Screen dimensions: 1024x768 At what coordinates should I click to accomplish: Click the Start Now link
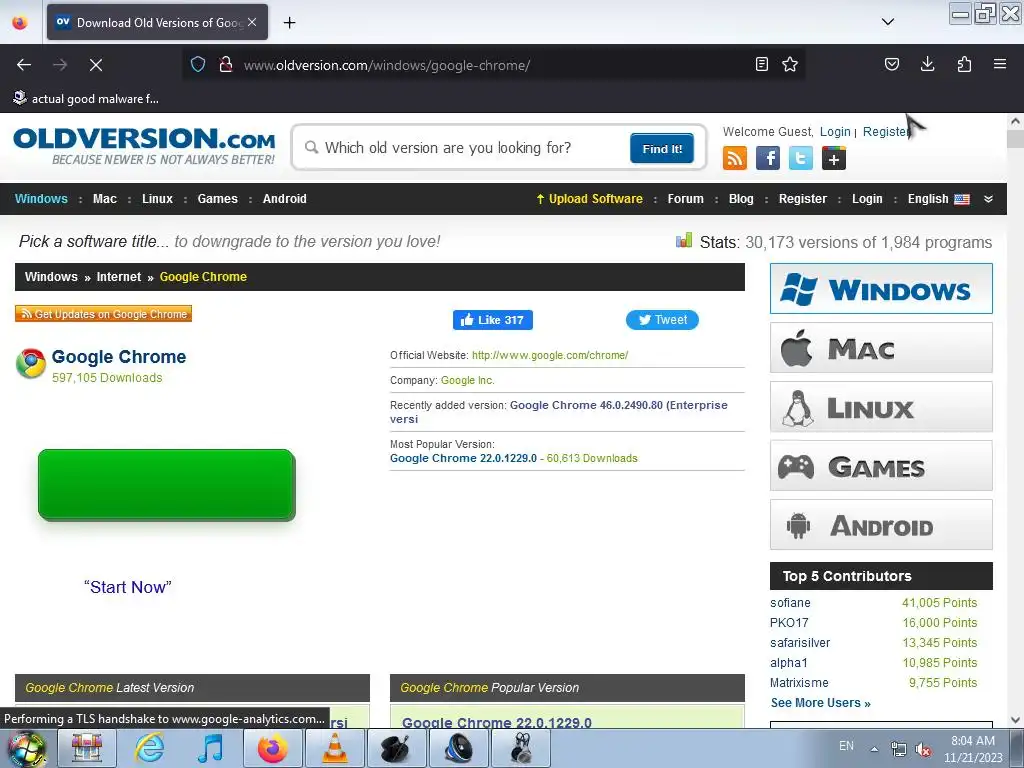[127, 587]
